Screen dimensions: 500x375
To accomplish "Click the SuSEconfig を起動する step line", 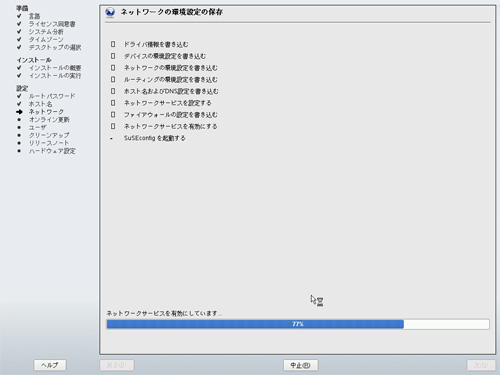I will [x=155, y=138].
